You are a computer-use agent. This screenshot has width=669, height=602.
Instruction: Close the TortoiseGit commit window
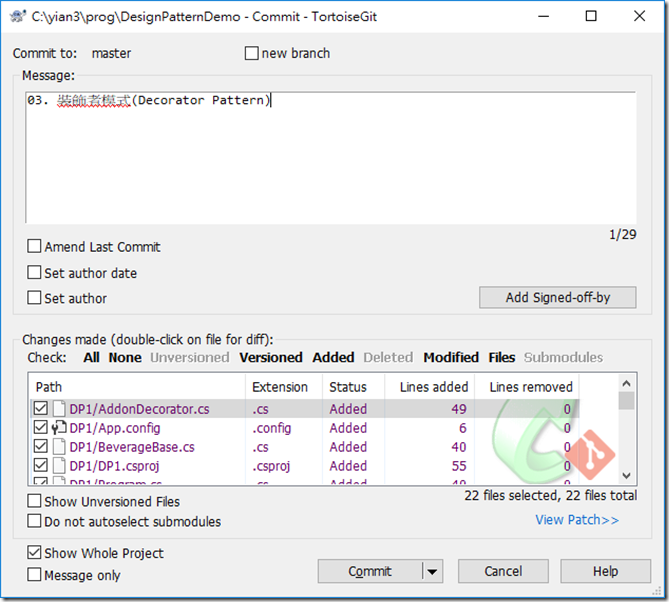point(639,17)
